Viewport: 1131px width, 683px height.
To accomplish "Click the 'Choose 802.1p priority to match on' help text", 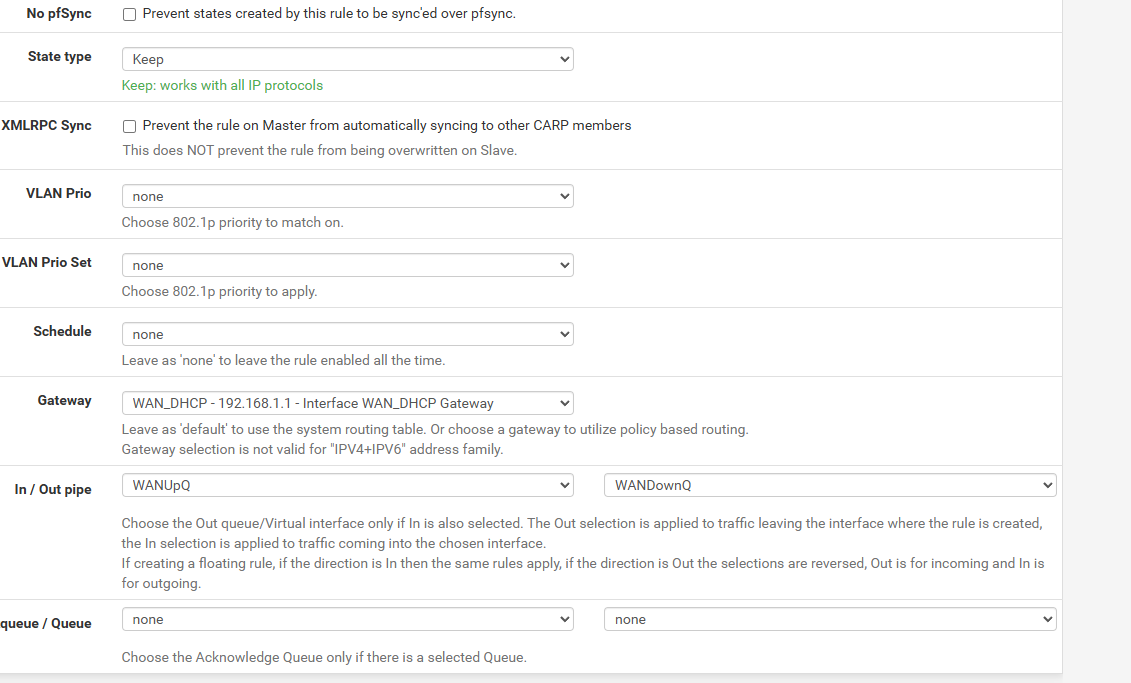I will click(232, 223).
